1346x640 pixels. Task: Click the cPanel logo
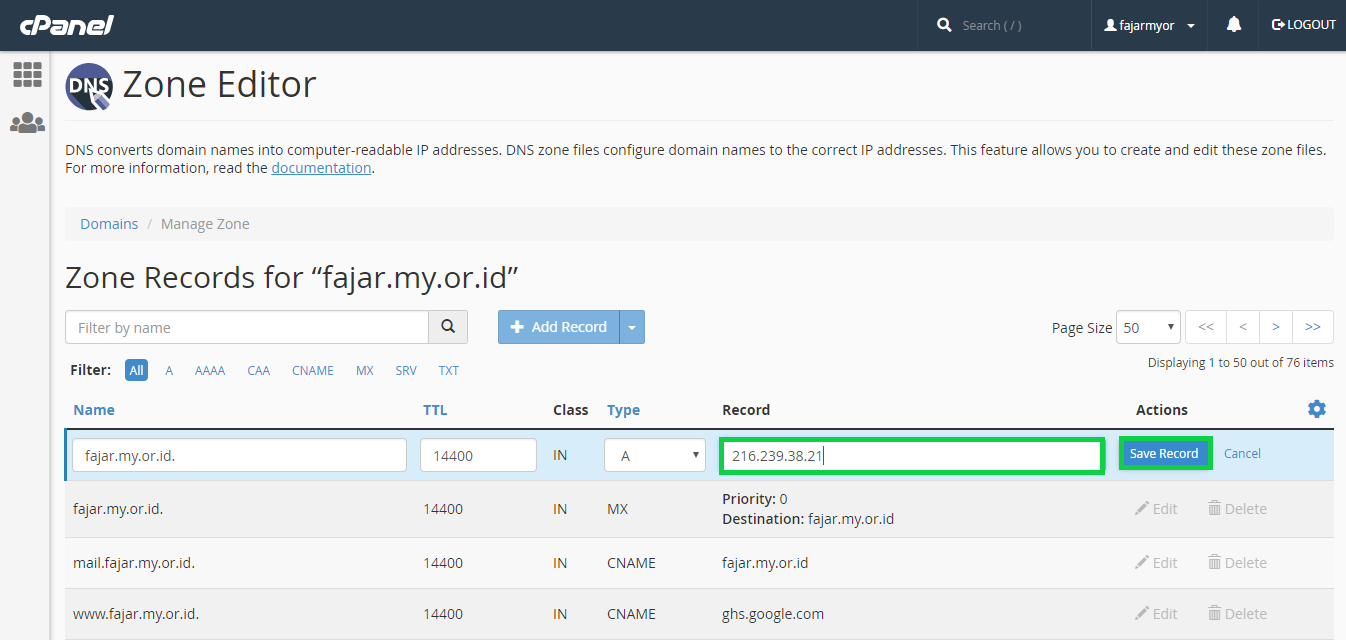pyautogui.click(x=67, y=25)
